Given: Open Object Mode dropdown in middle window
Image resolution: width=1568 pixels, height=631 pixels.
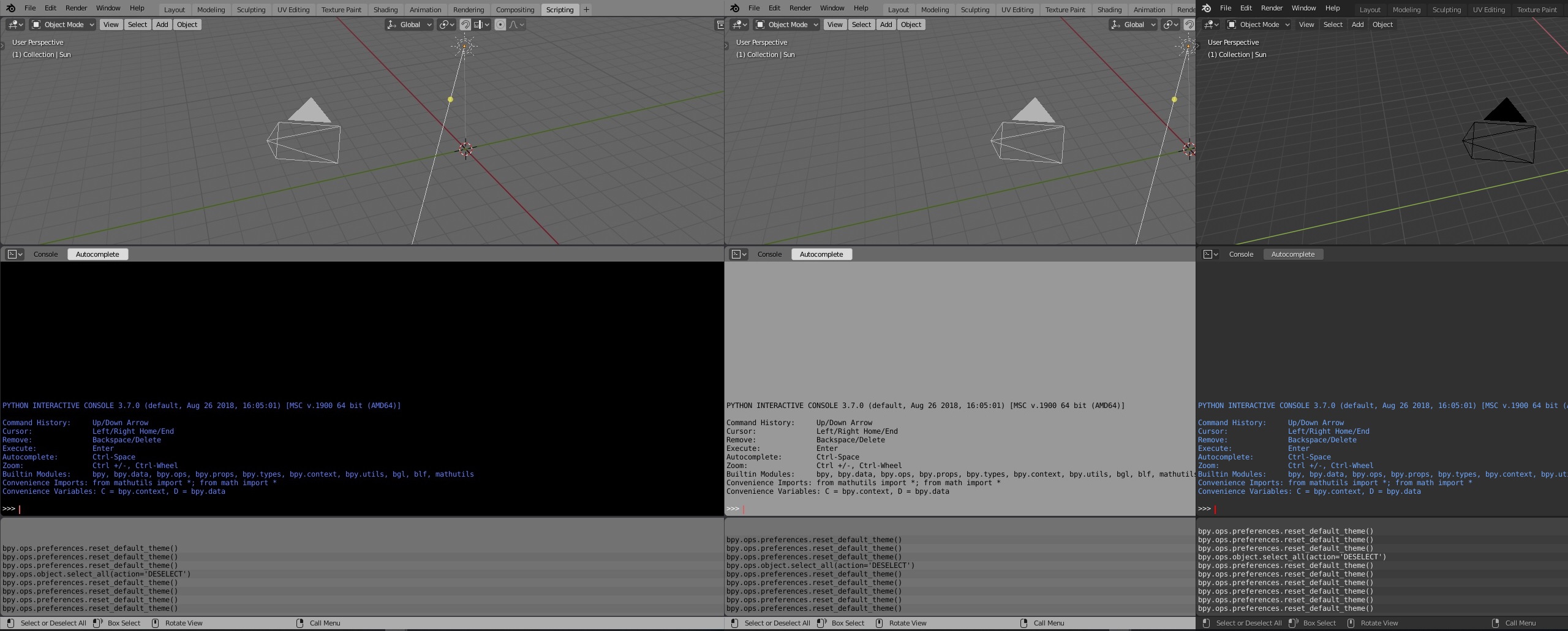Looking at the screenshot, I should tap(786, 25).
